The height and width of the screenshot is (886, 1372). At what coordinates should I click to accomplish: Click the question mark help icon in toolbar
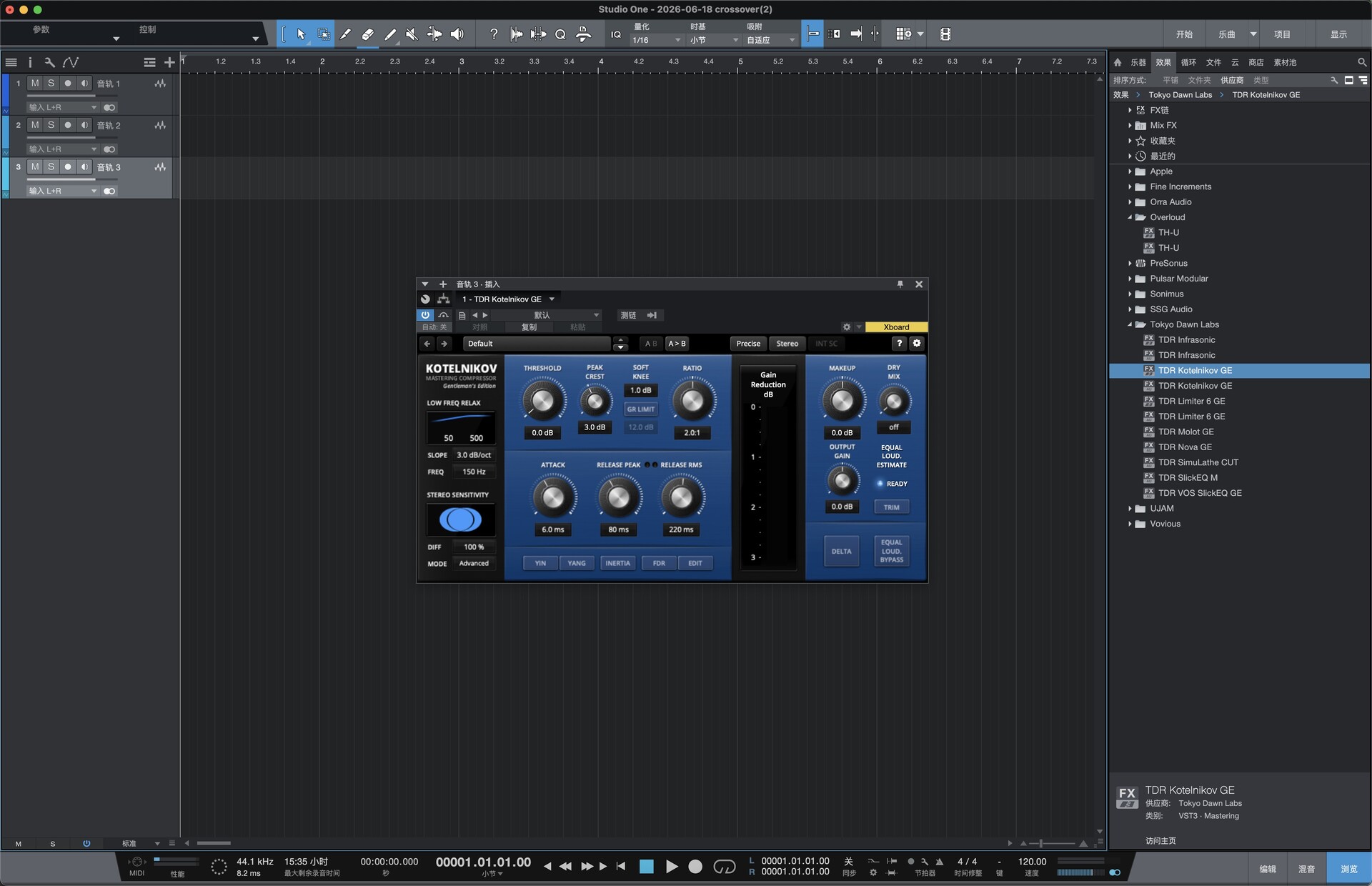493,34
